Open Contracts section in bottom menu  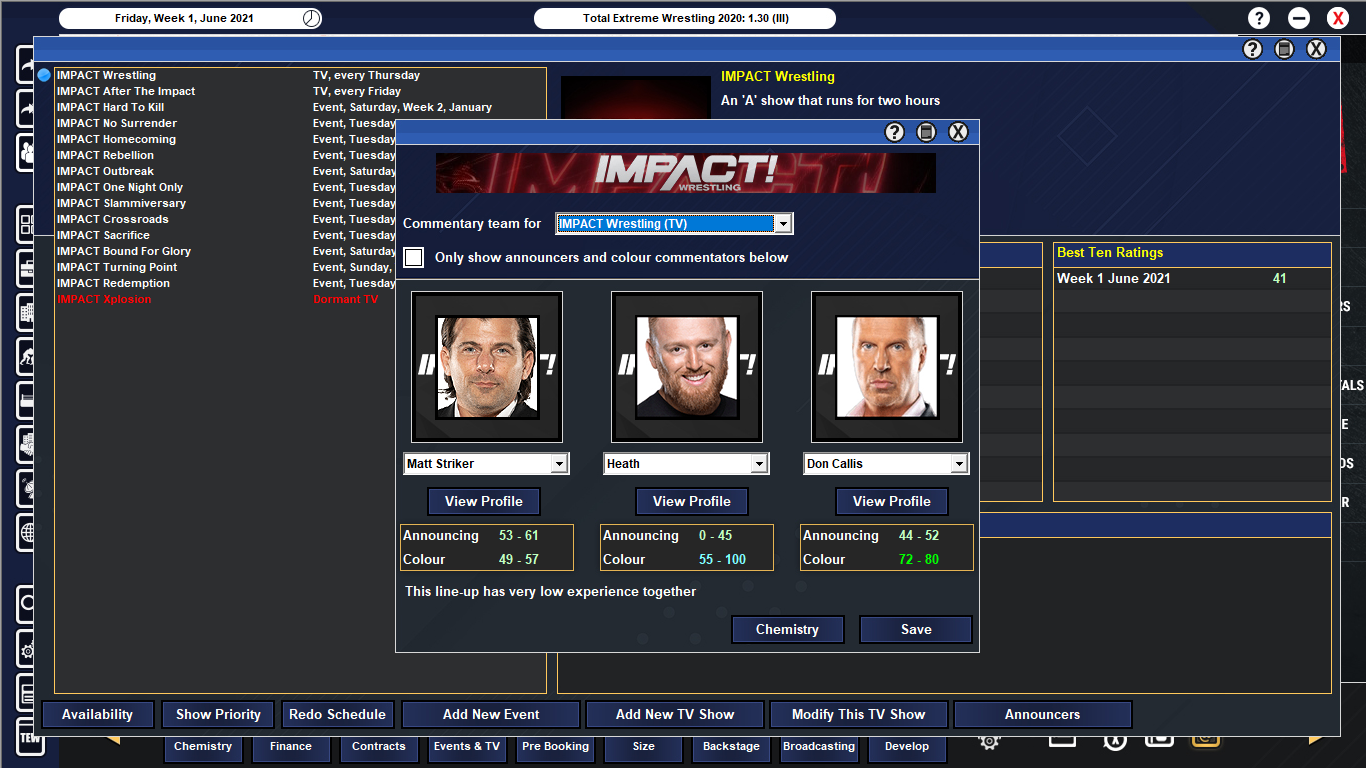[x=379, y=747]
